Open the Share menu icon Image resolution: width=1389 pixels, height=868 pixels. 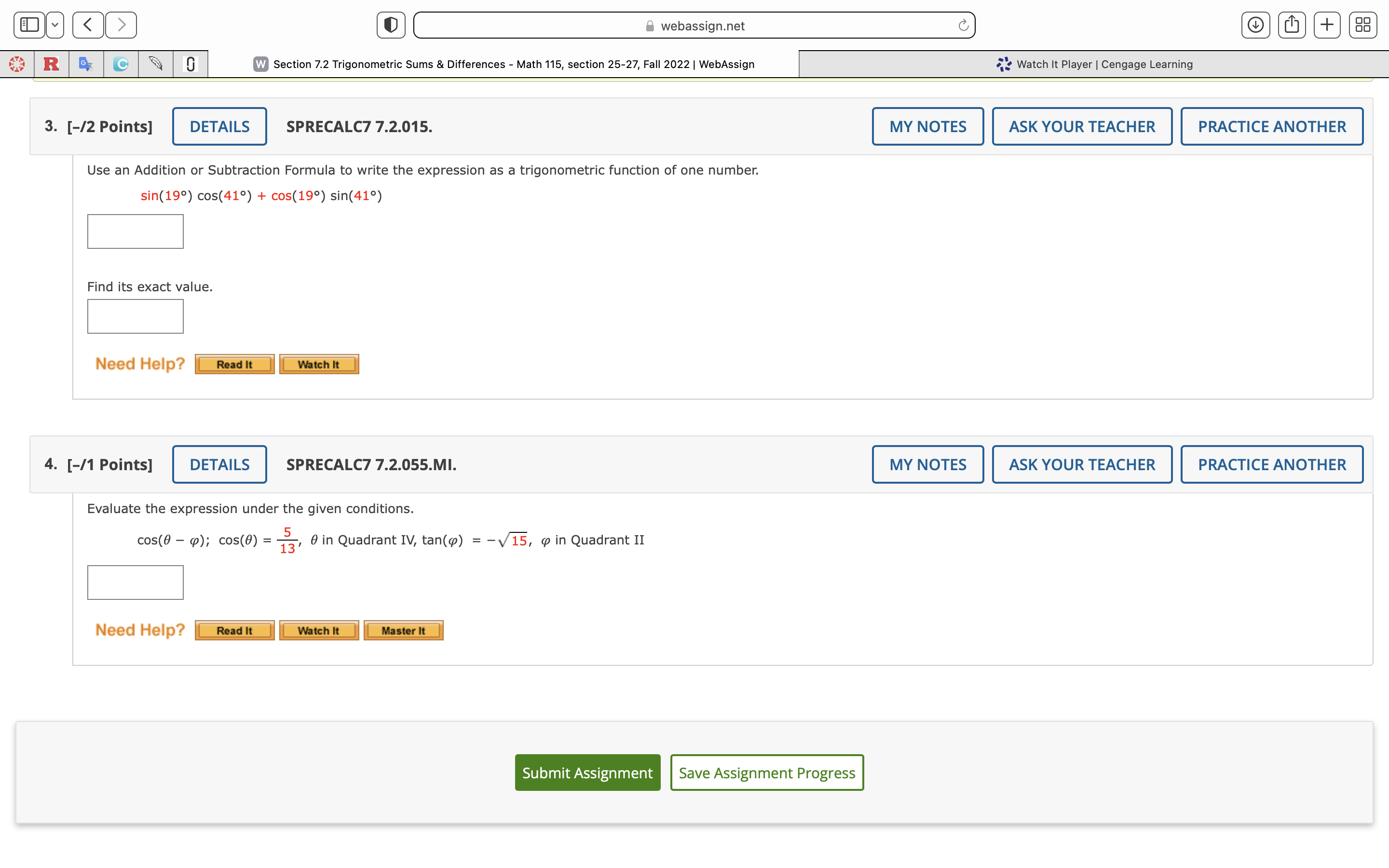[x=1292, y=25]
